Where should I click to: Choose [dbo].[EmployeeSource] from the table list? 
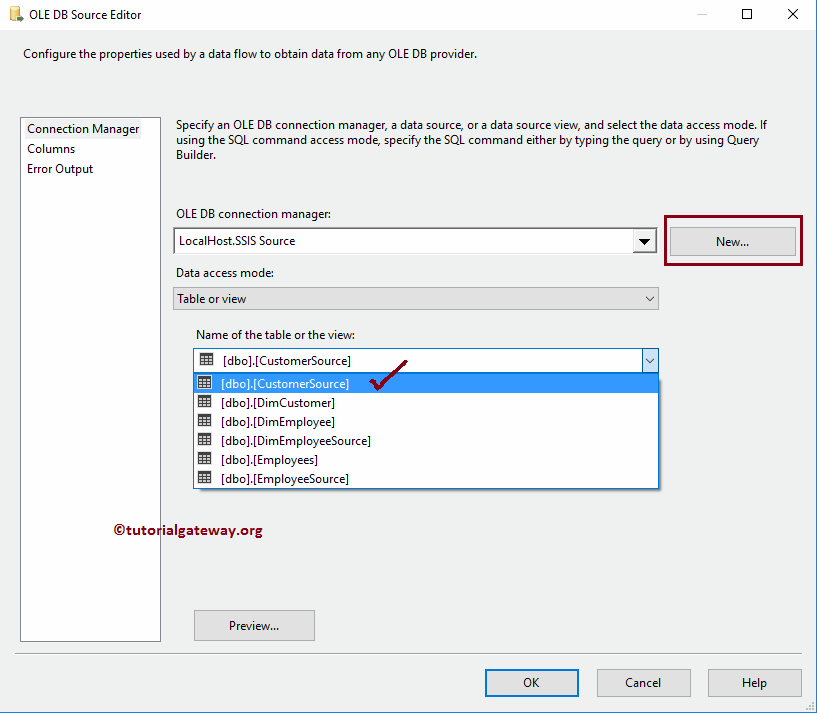click(285, 479)
